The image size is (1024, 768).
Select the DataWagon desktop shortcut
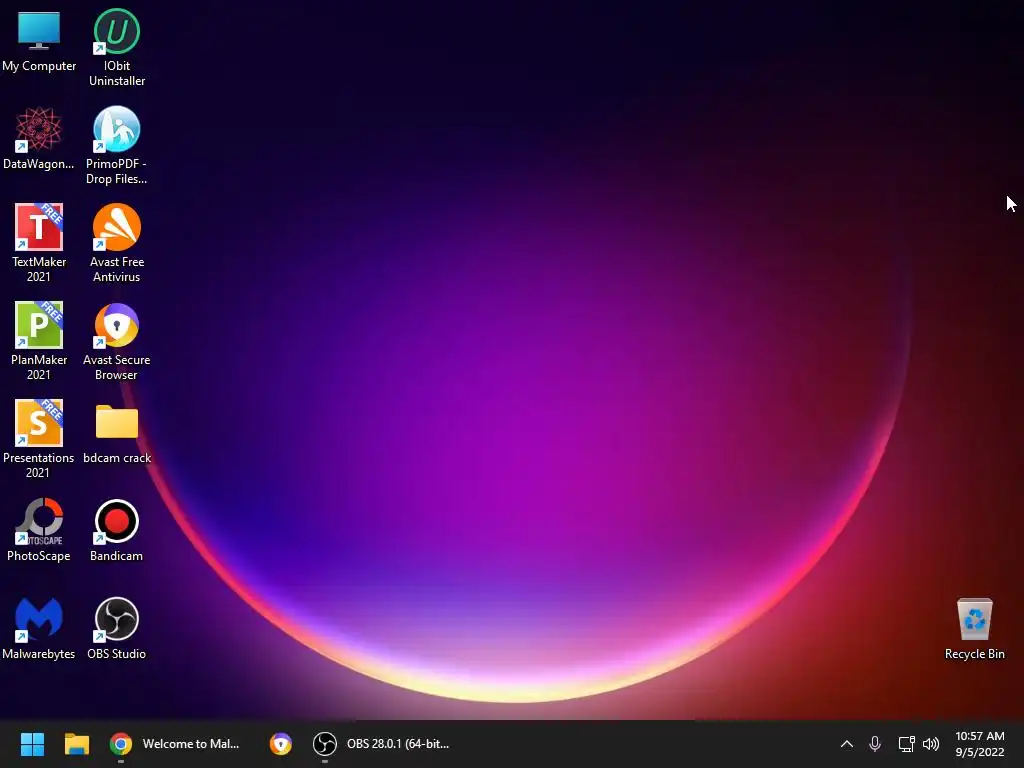point(39,138)
